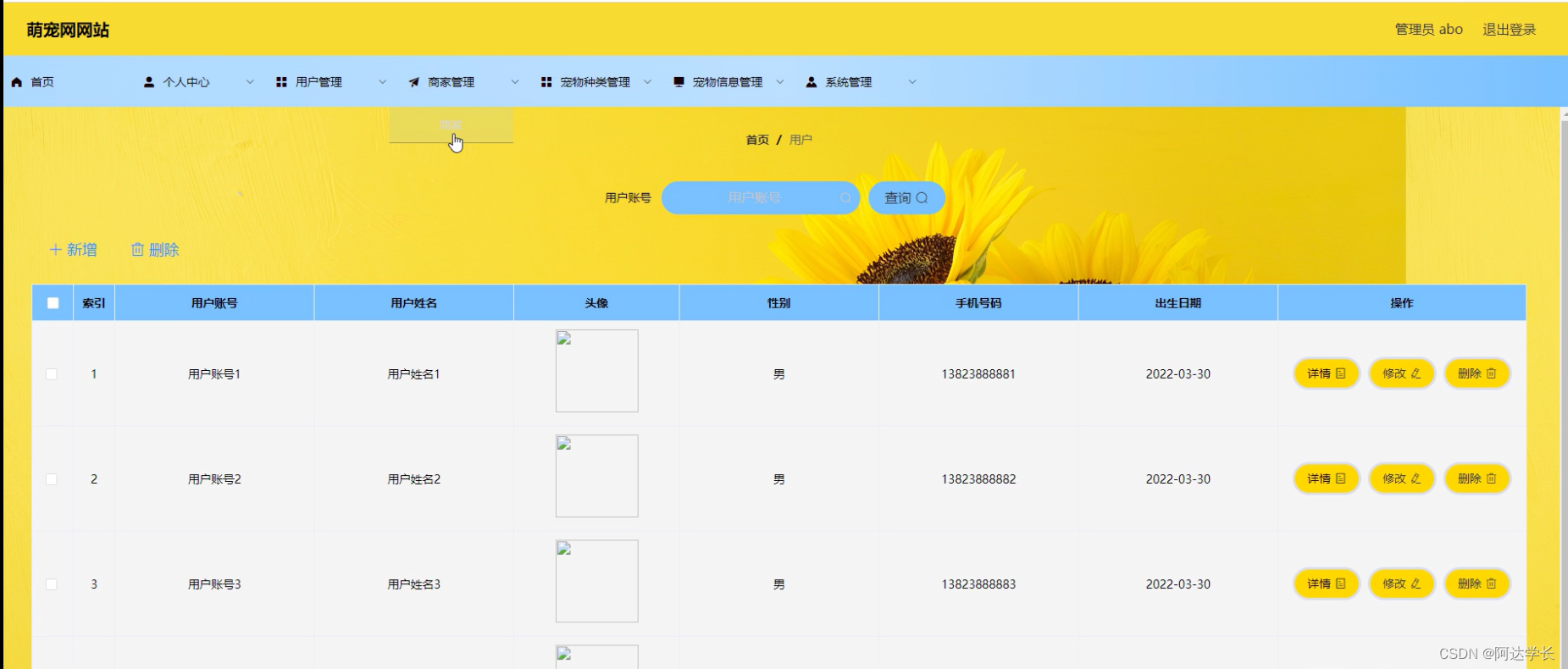The height and width of the screenshot is (669, 1568).
Task: Expand the 宠物种类管理 dropdown arrow
Action: pos(647,82)
